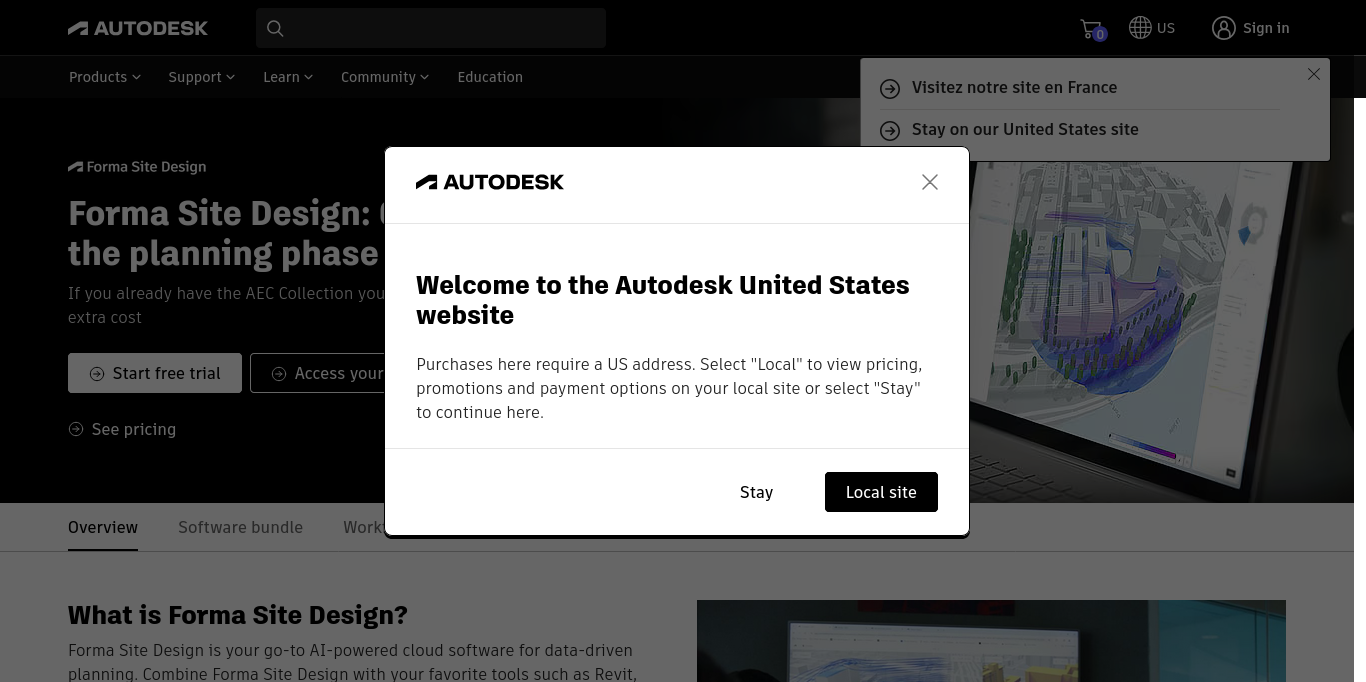Click the Local site button
The width and height of the screenshot is (1366, 682).
(x=881, y=492)
